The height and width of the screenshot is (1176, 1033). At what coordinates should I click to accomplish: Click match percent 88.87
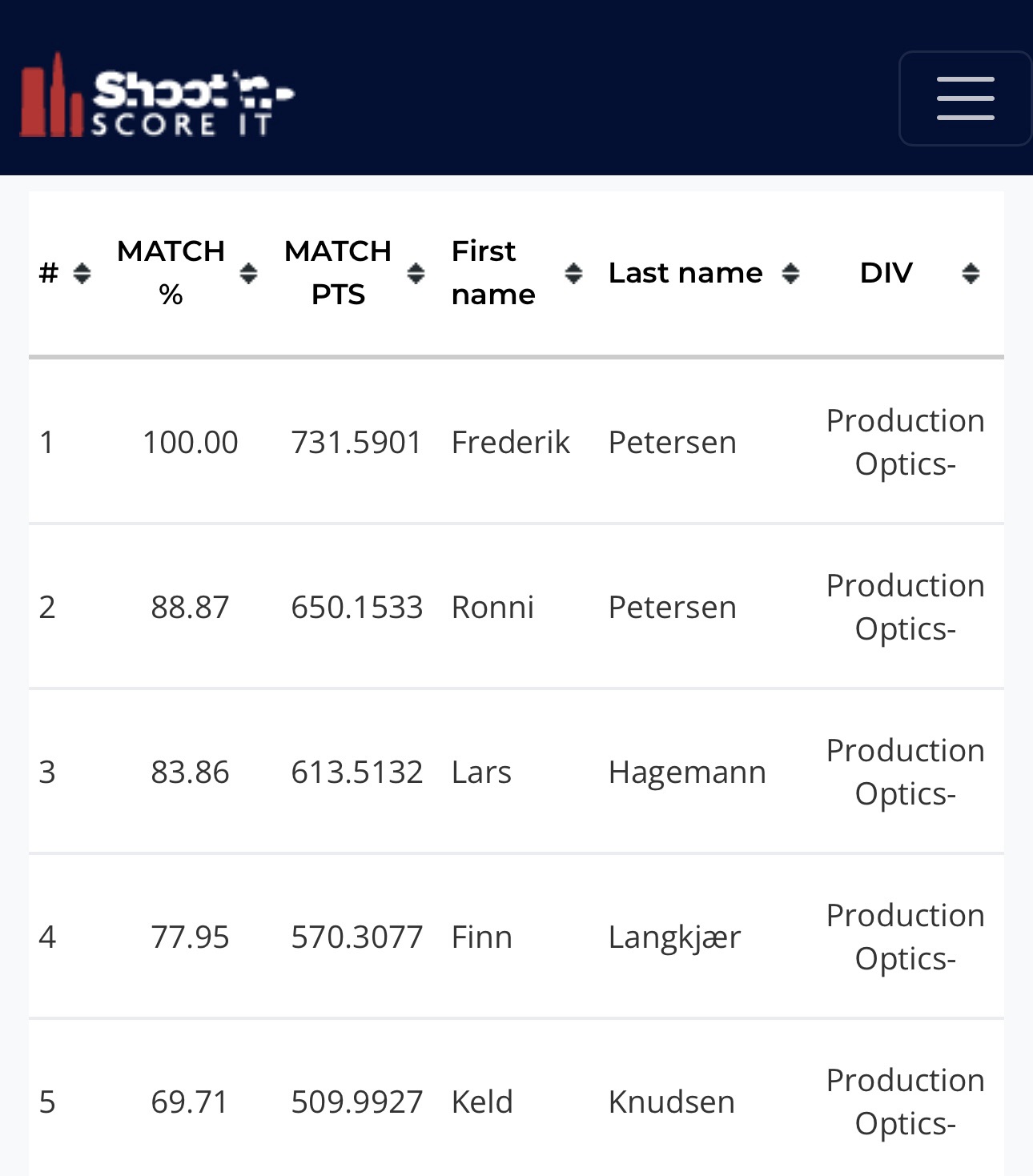coord(190,607)
